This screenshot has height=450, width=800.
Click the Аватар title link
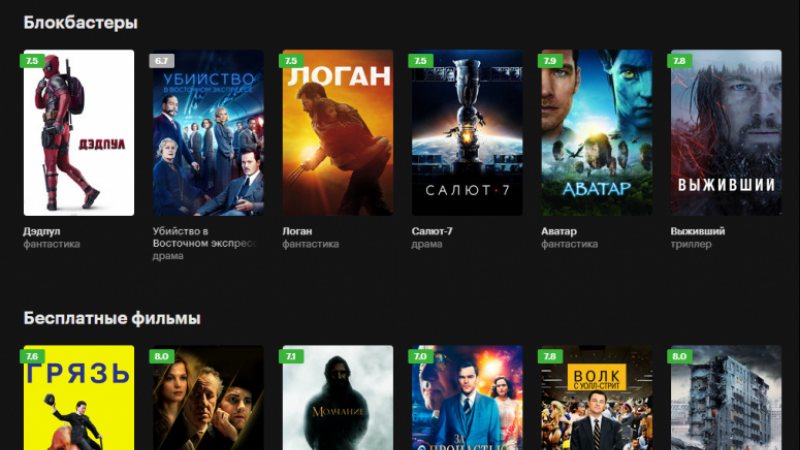pos(559,231)
